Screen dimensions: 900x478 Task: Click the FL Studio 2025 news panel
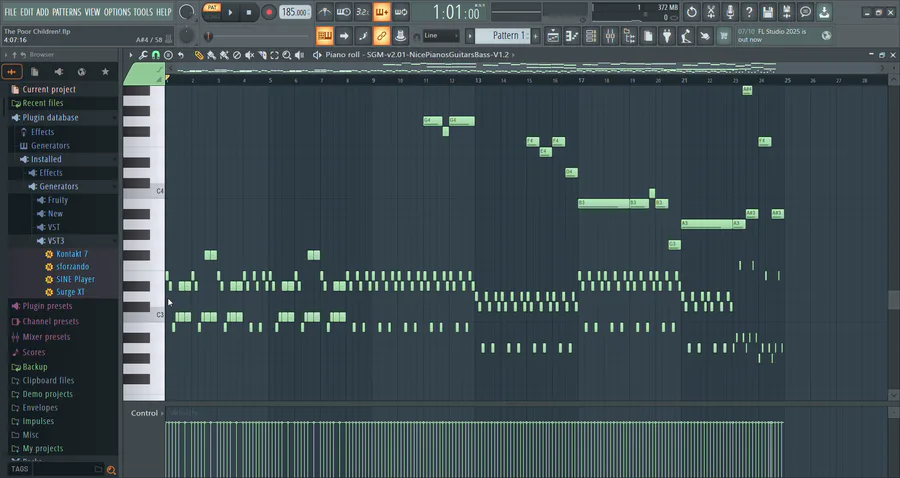tap(784, 36)
